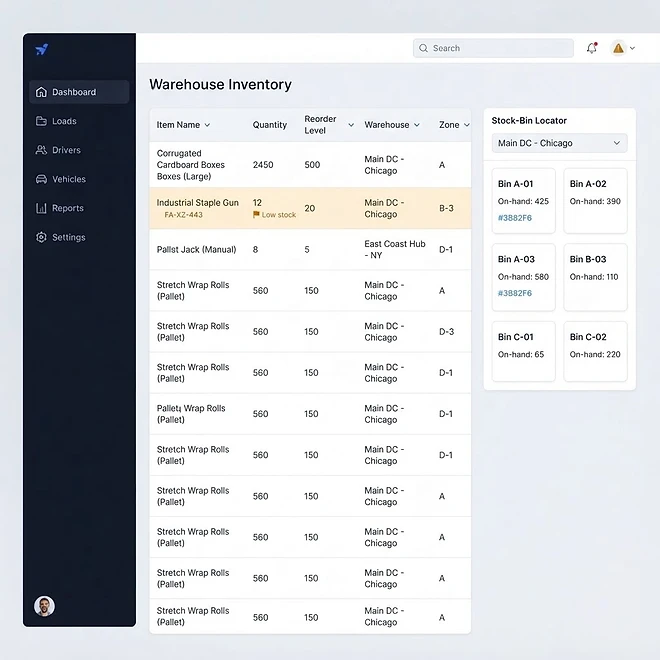
Task: Open Main DC - Chicago locator dropdown
Action: tap(559, 143)
